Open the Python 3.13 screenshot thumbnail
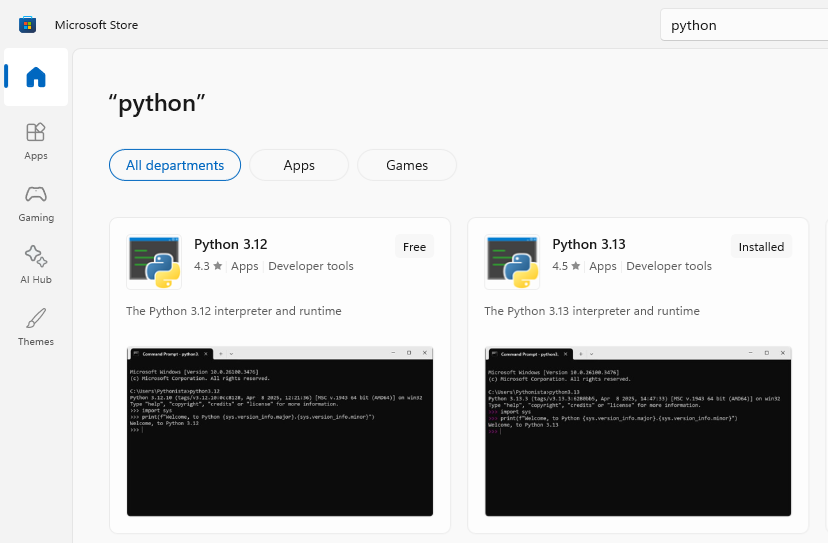828x543 pixels. (x=638, y=431)
